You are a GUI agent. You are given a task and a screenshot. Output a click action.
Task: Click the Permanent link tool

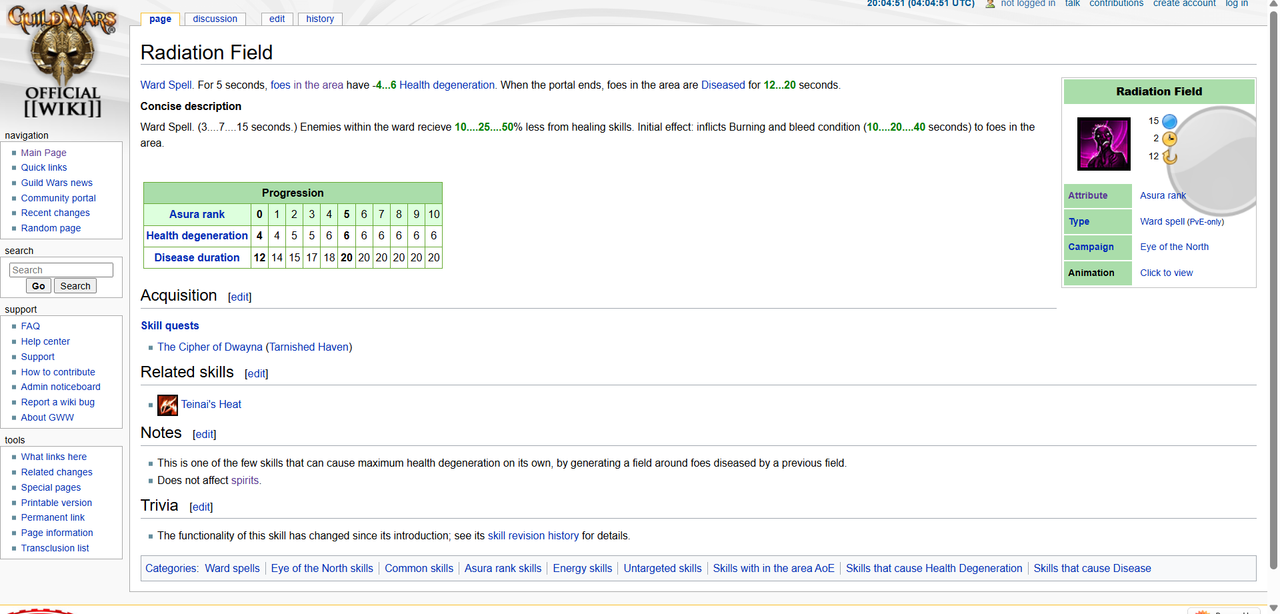pos(53,518)
